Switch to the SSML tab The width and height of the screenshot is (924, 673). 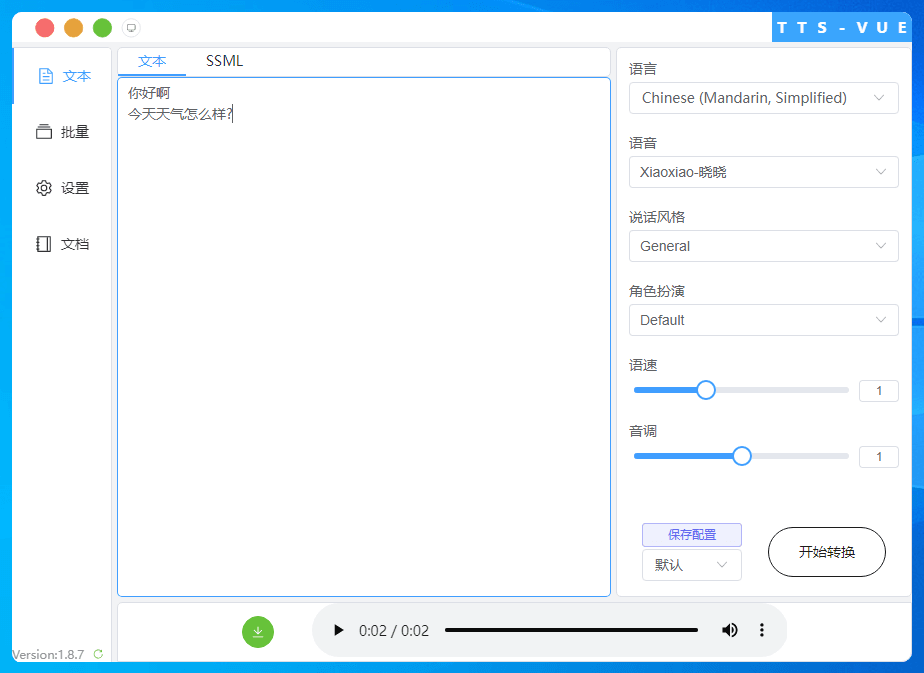(x=223, y=61)
